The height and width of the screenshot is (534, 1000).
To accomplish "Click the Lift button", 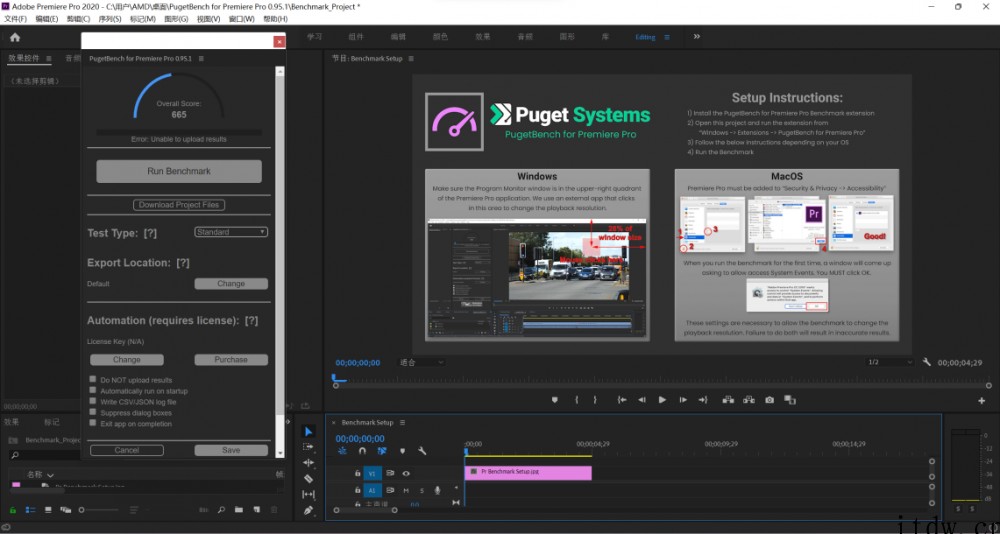I will pos(728,400).
